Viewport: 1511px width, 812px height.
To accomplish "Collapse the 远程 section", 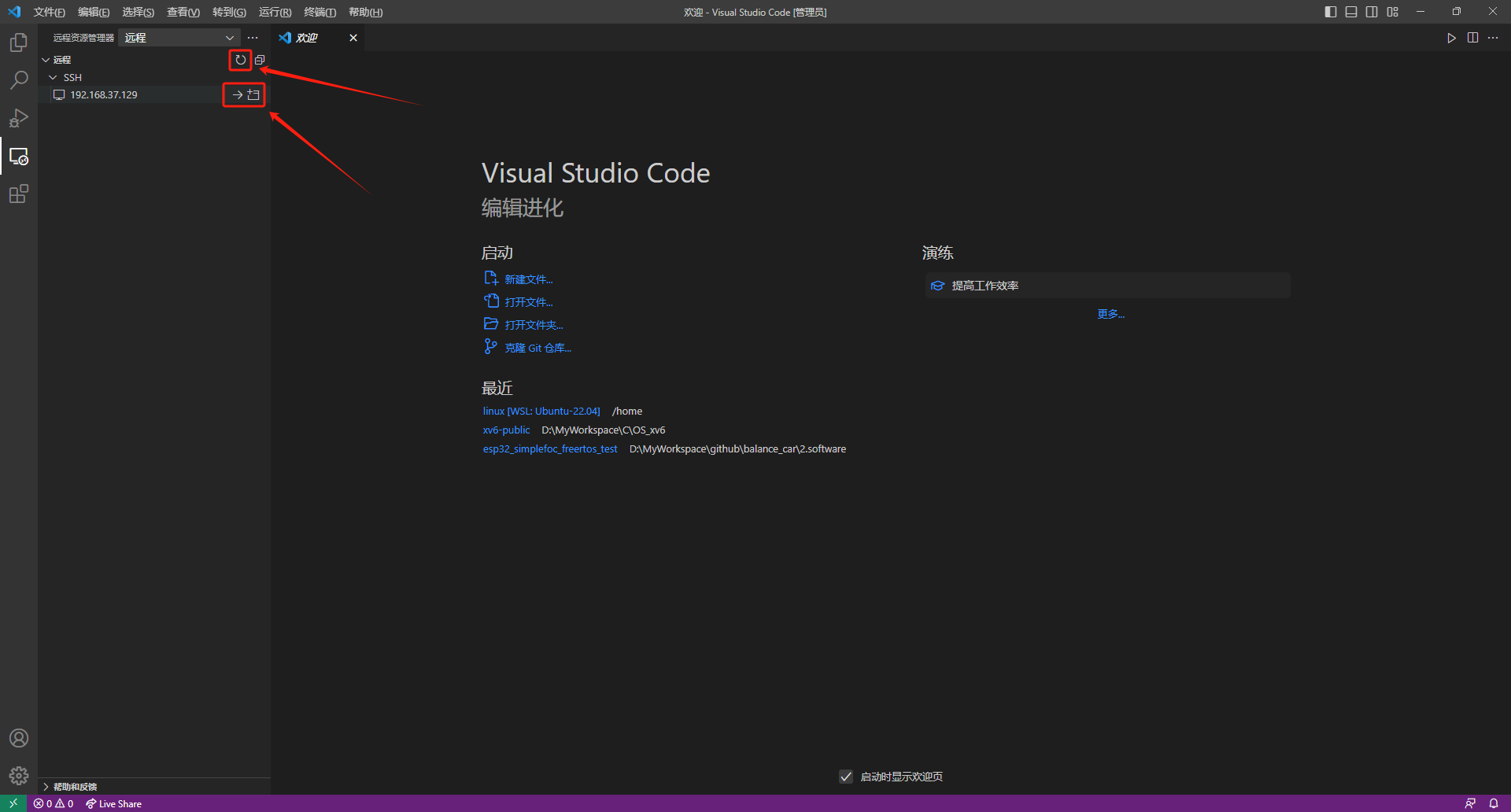I will tap(46, 60).
